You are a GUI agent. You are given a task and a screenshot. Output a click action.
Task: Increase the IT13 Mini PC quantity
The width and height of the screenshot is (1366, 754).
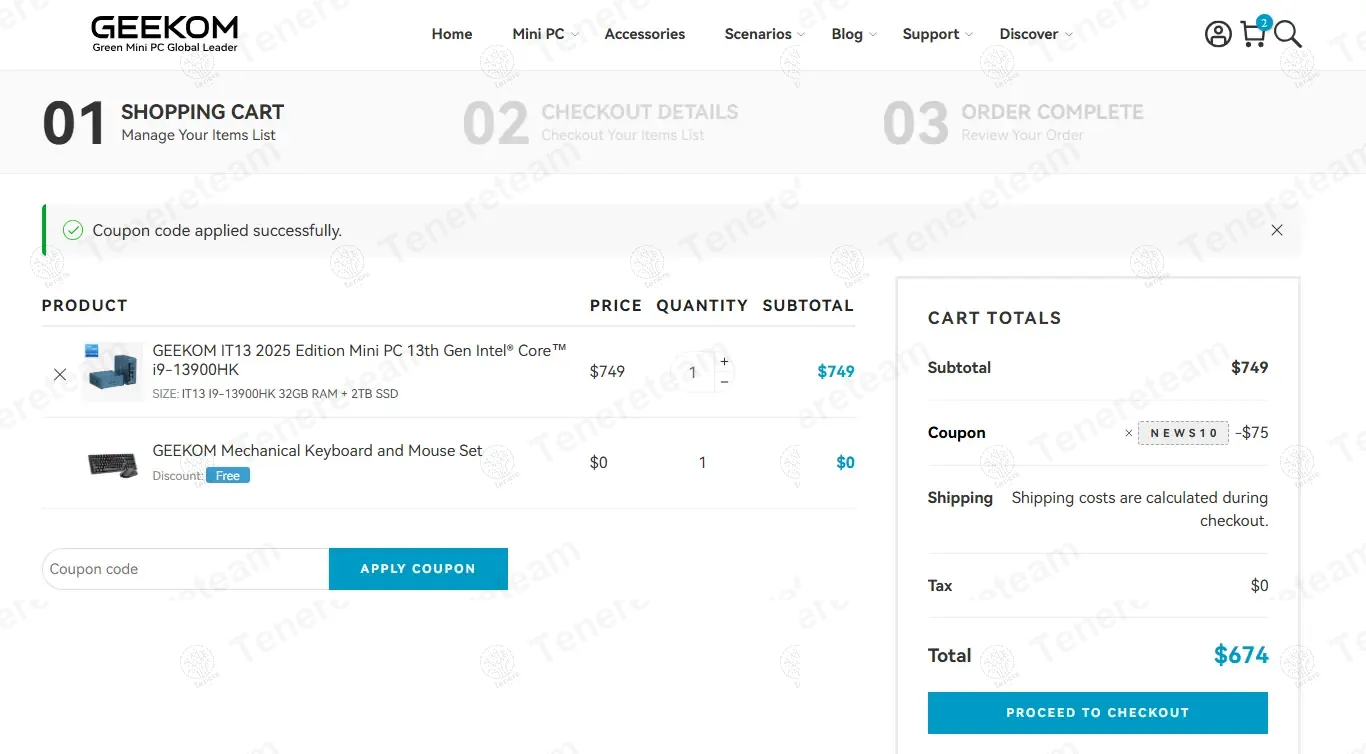724,361
